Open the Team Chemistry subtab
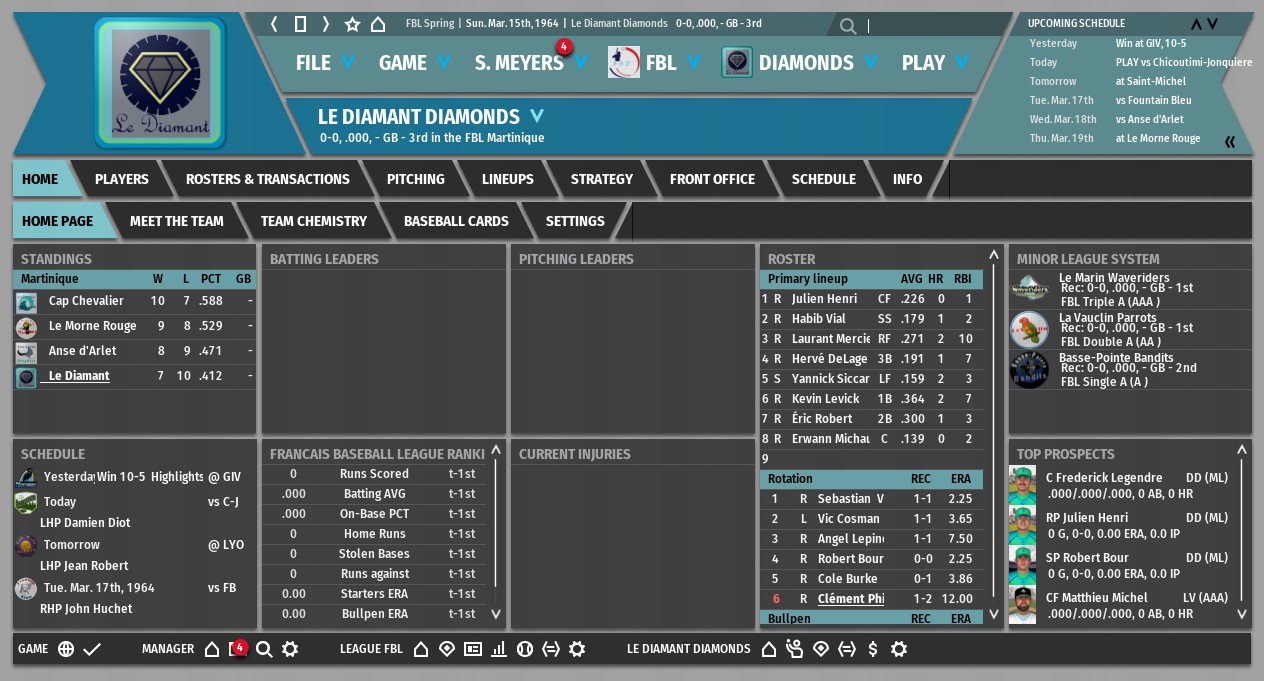This screenshot has width=1264, height=681. pos(313,221)
